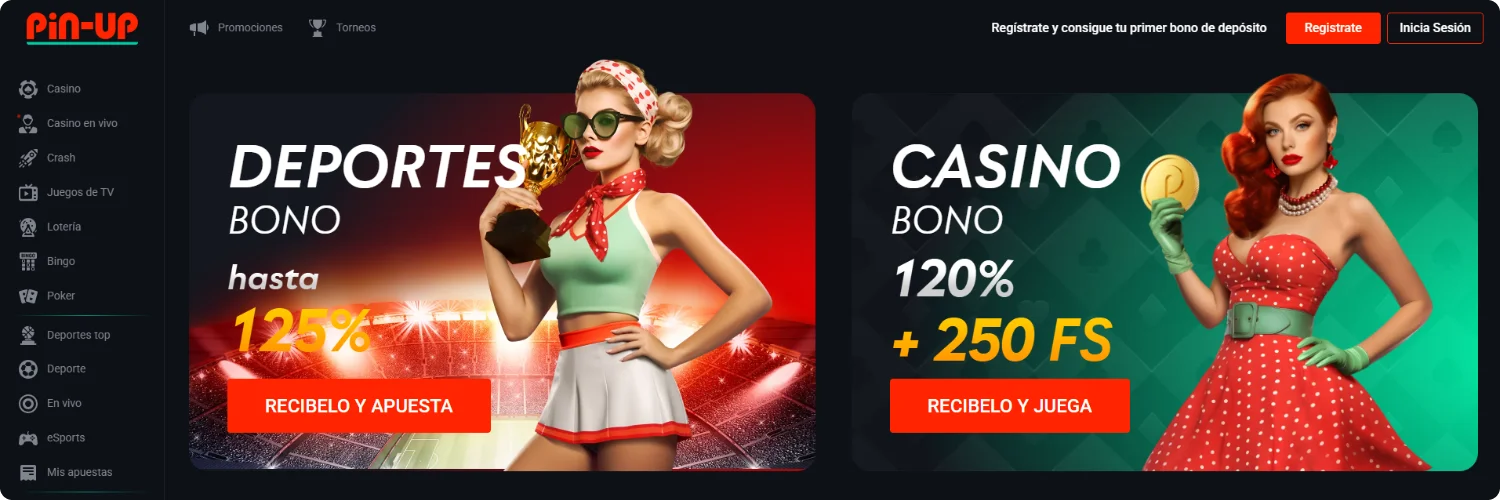View Mis apuestas in the sidebar
Image resolution: width=1500 pixels, height=500 pixels.
(x=82, y=472)
